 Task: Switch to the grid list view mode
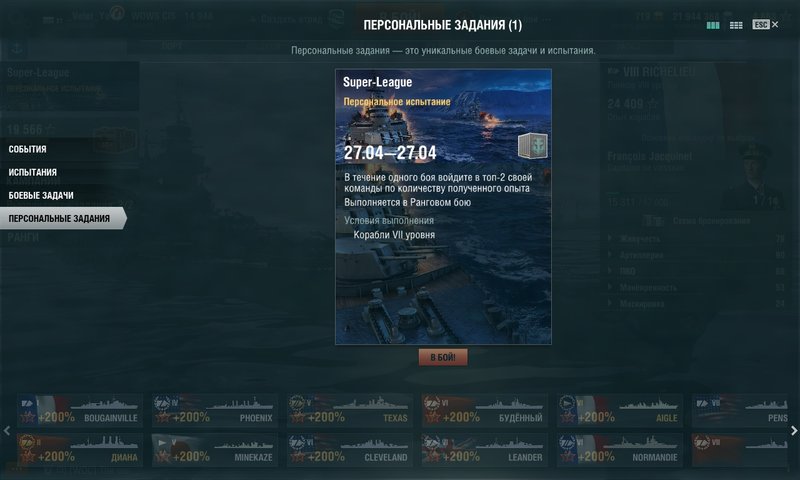(736, 25)
